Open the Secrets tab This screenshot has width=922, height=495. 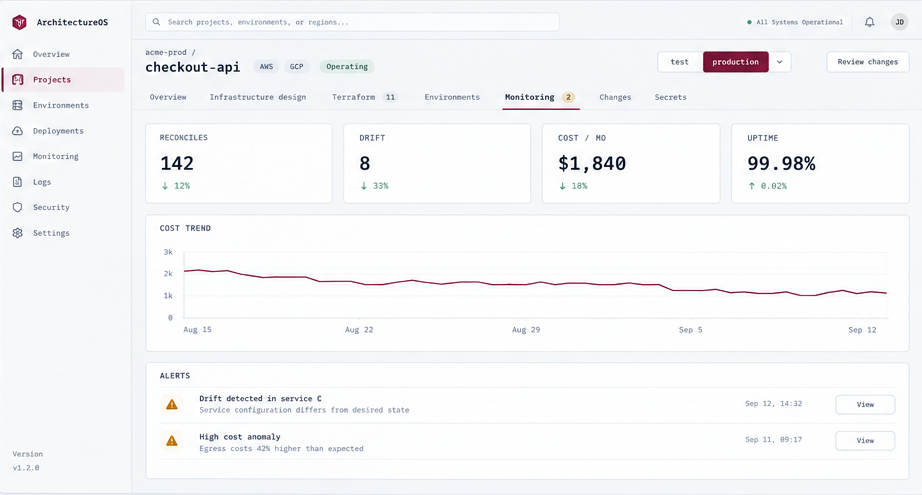(670, 97)
